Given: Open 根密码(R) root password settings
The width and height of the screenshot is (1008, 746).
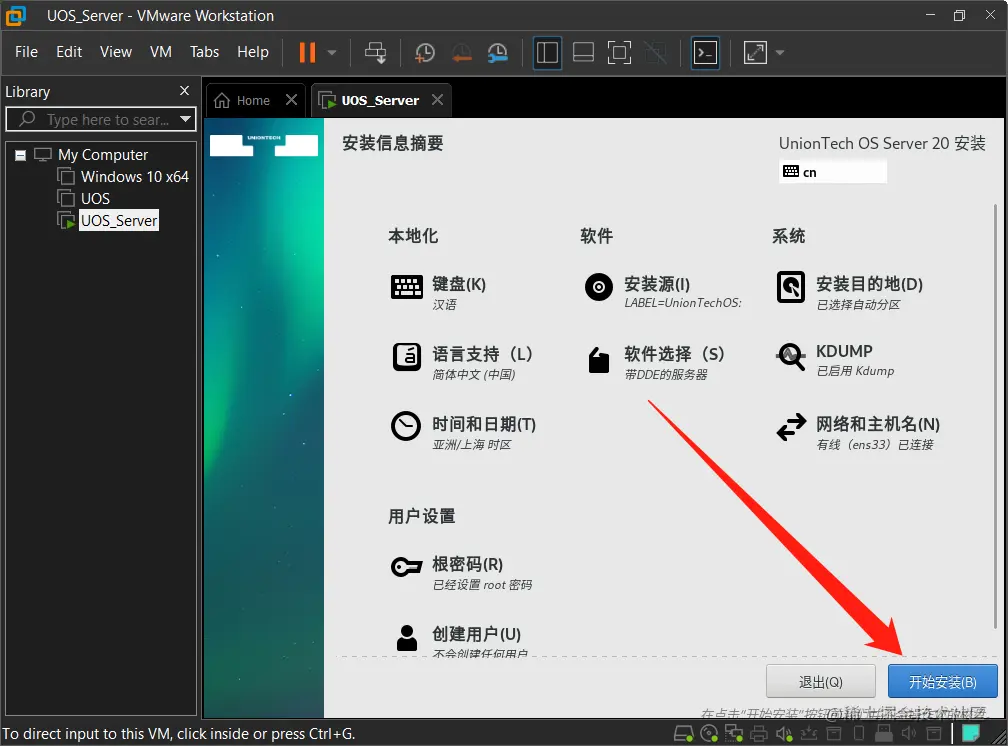Looking at the screenshot, I should (462, 572).
